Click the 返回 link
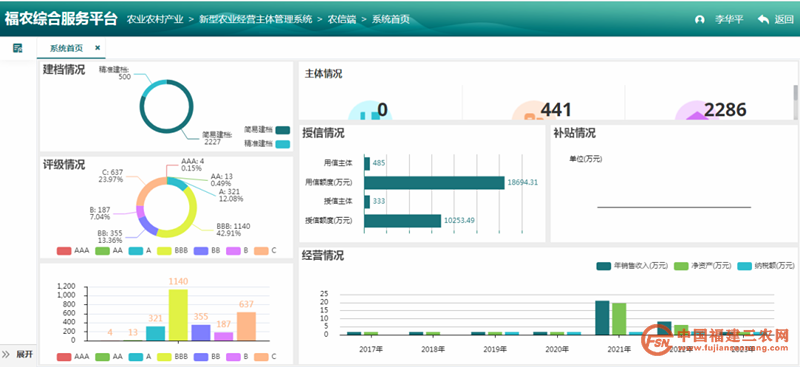This screenshot has height=367, width=800. (784, 19)
